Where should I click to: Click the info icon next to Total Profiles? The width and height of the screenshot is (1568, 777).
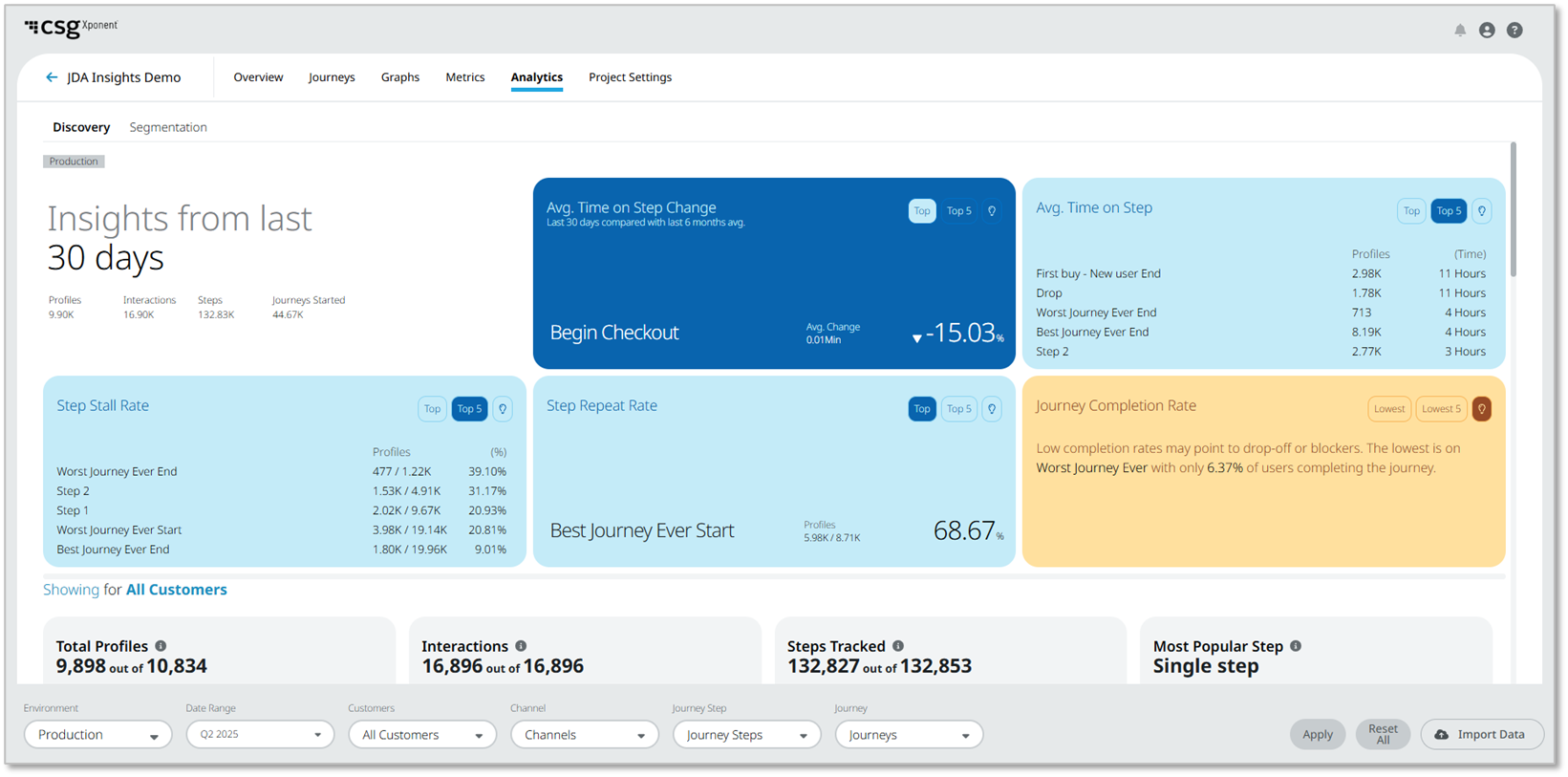(x=161, y=646)
